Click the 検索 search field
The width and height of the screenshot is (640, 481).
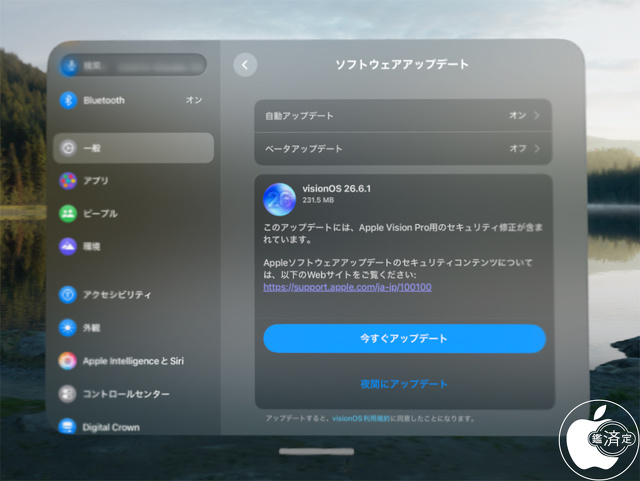pos(133,65)
